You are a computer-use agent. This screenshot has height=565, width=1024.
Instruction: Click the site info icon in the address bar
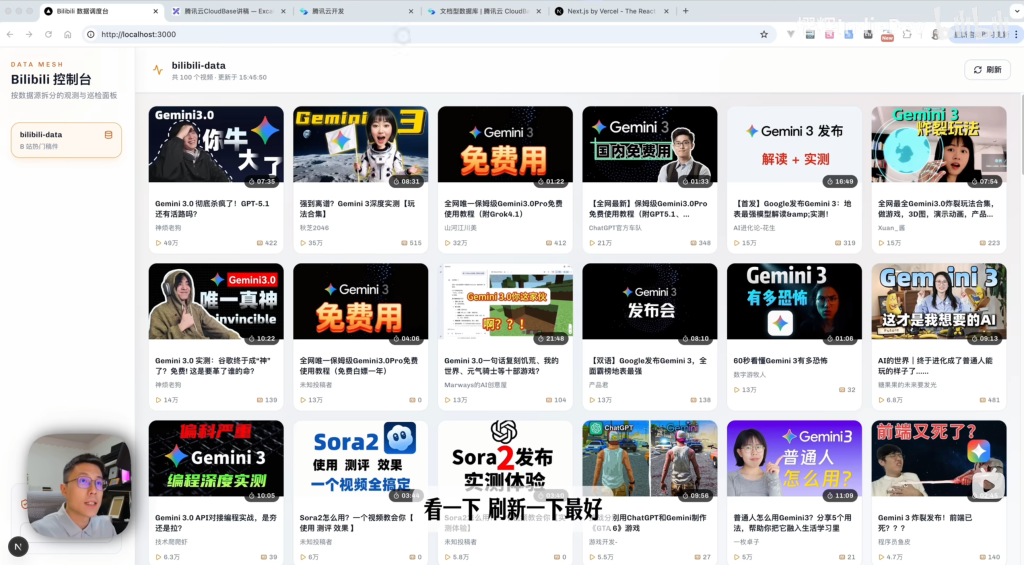90,34
